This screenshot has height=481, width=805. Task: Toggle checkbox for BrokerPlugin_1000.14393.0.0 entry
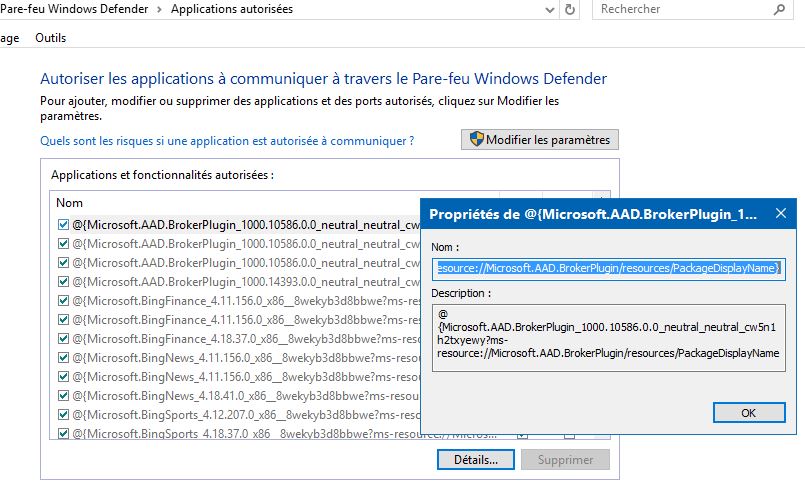pos(63,281)
